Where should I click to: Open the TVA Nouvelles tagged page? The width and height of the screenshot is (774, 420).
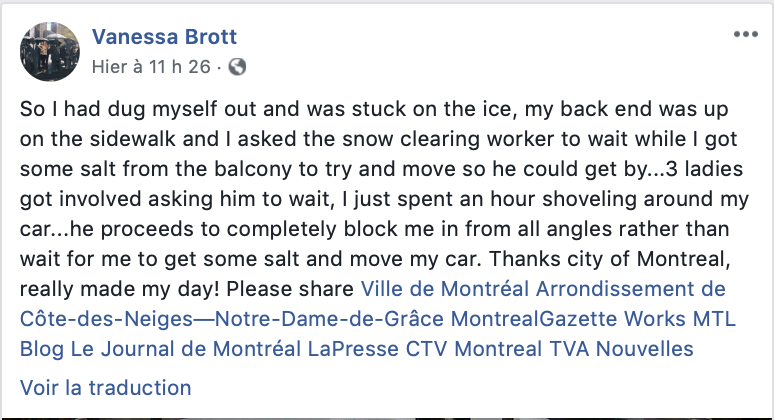[621, 349]
